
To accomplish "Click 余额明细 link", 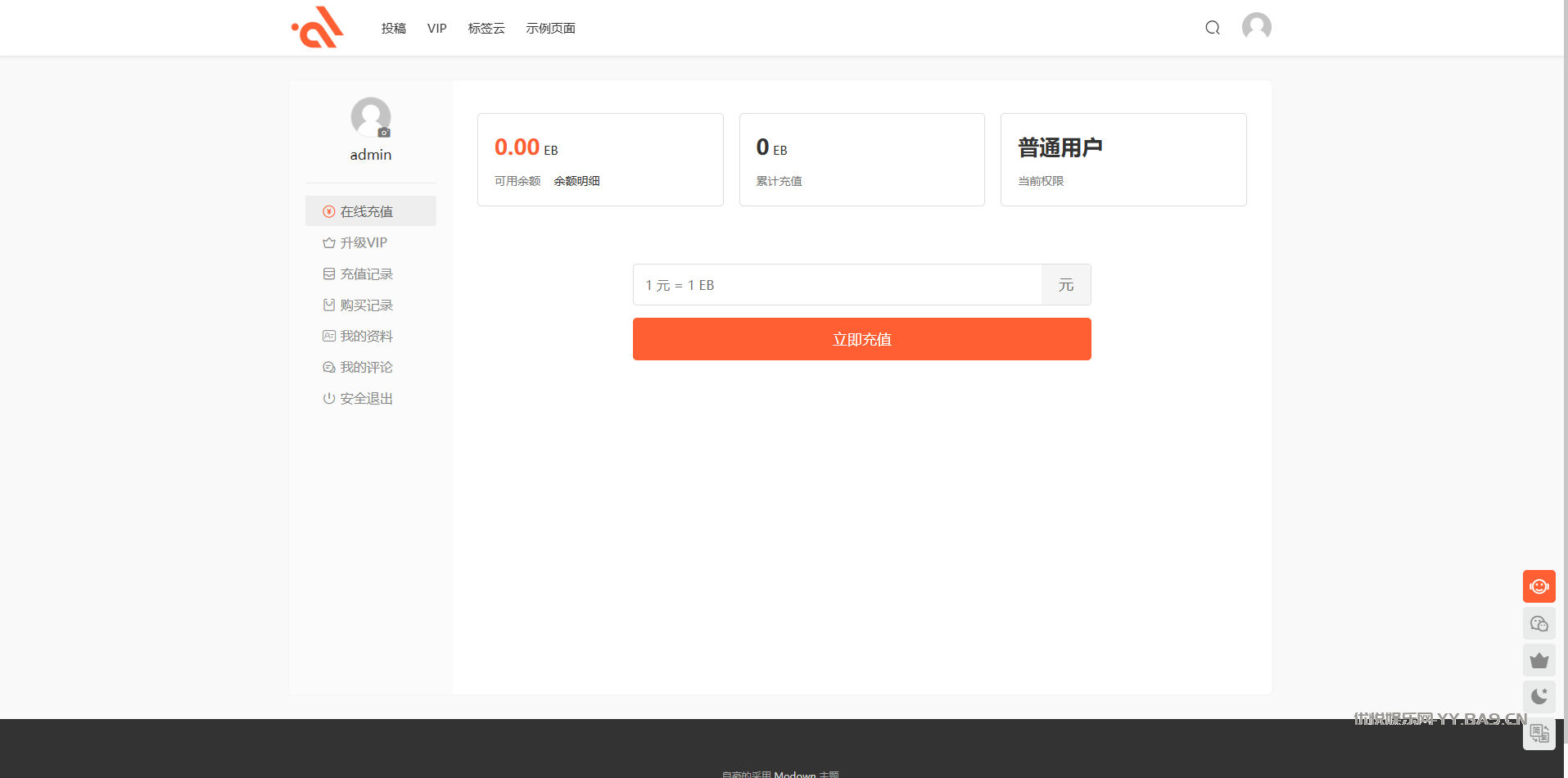I will click(x=576, y=181).
